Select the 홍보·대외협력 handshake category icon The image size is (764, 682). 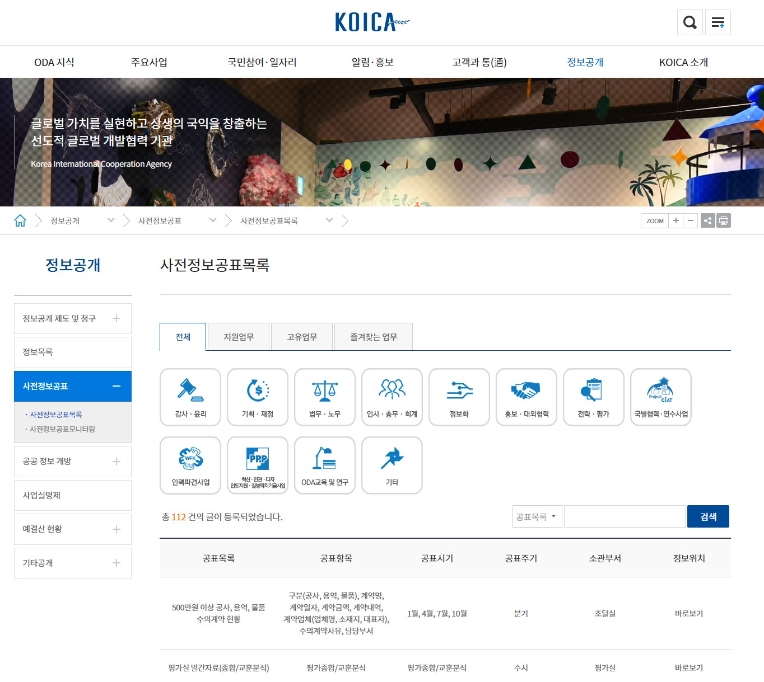[525, 397]
